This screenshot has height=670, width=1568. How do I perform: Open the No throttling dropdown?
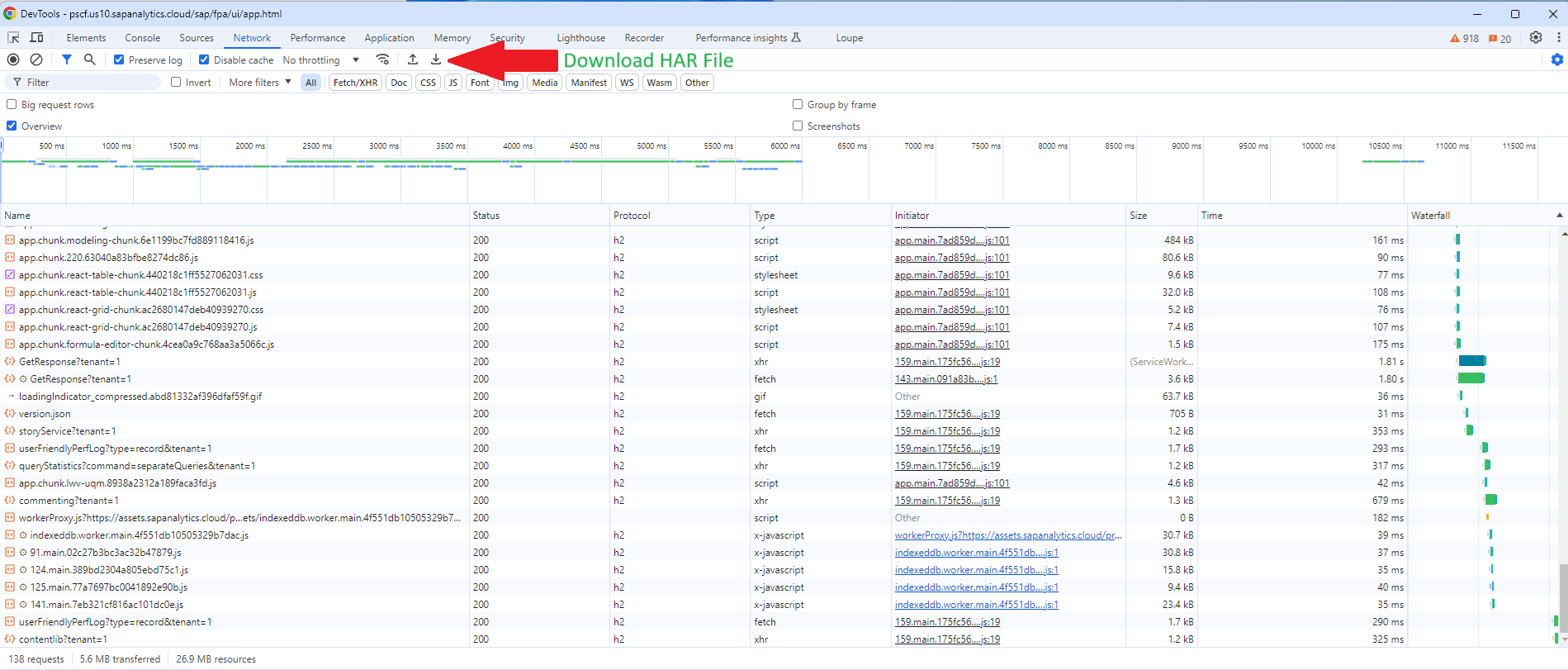tap(321, 59)
